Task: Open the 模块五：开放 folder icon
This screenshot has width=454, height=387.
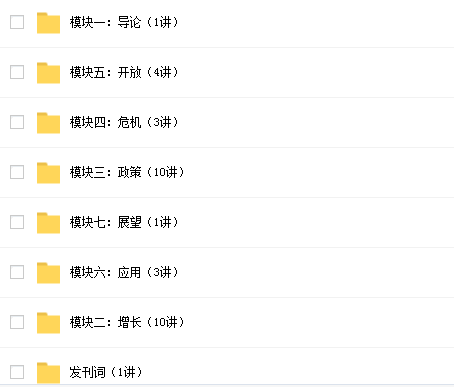Action: pos(48,73)
